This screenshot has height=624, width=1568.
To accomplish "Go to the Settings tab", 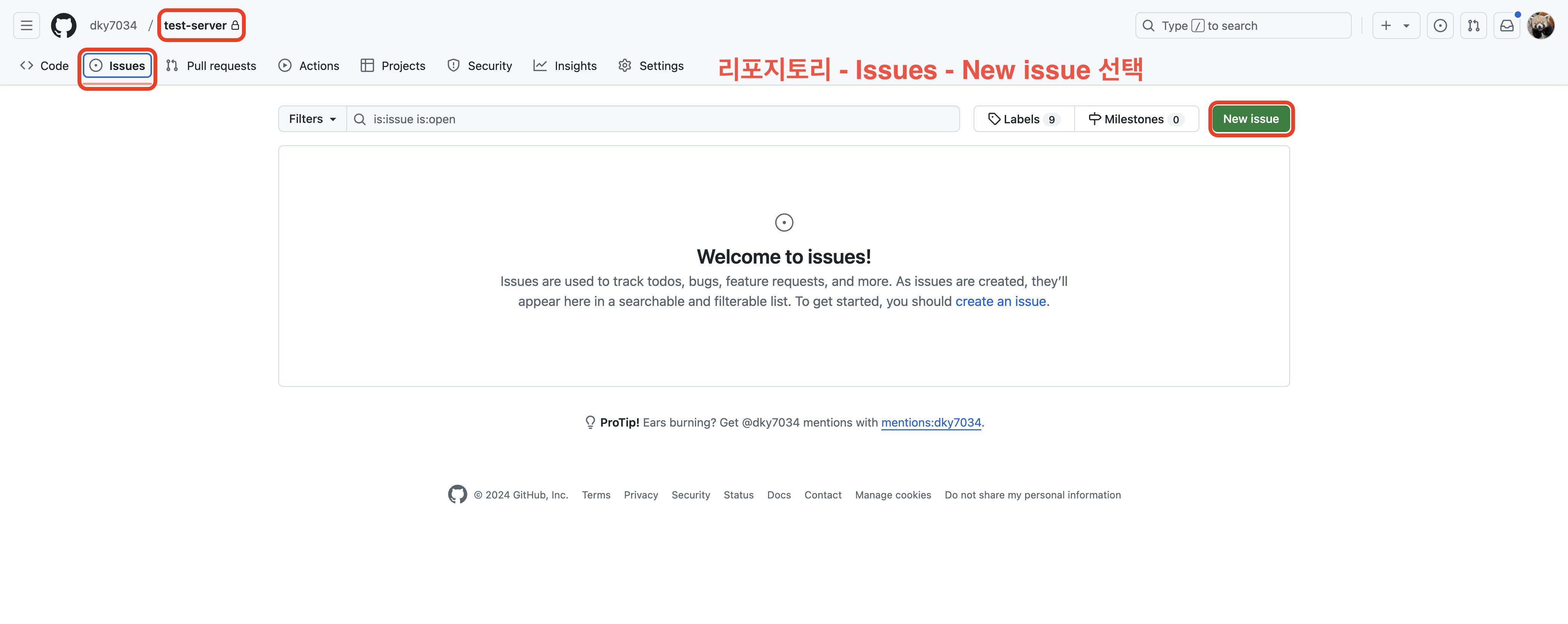I will point(651,66).
